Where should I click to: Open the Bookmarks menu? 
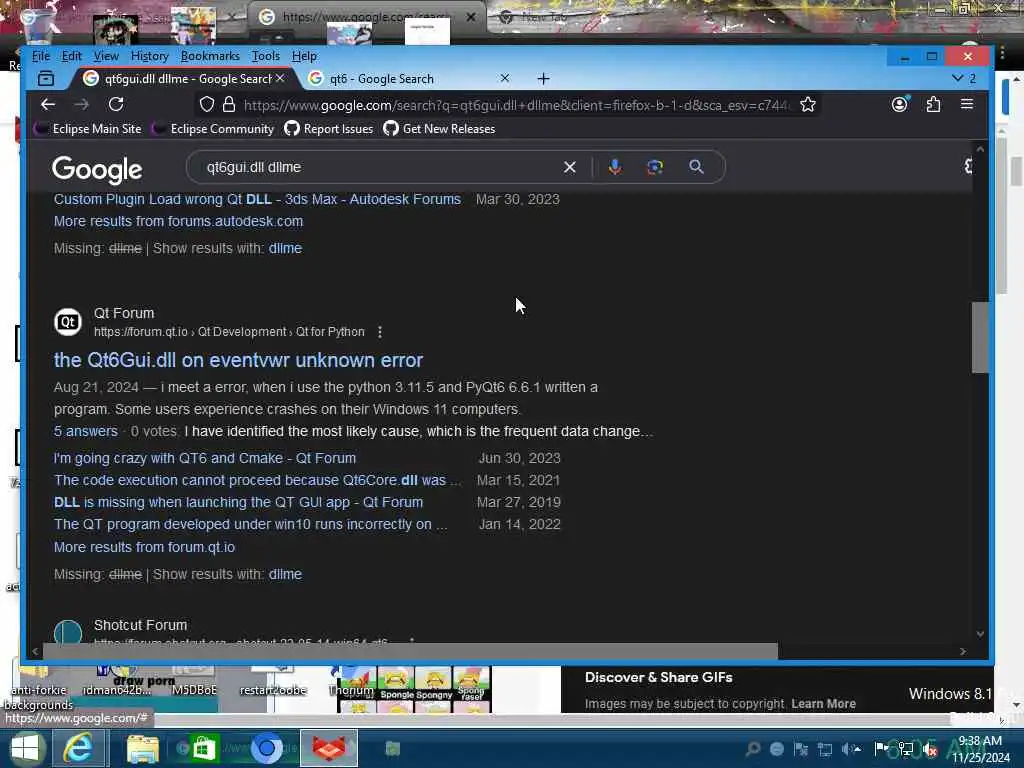210,56
